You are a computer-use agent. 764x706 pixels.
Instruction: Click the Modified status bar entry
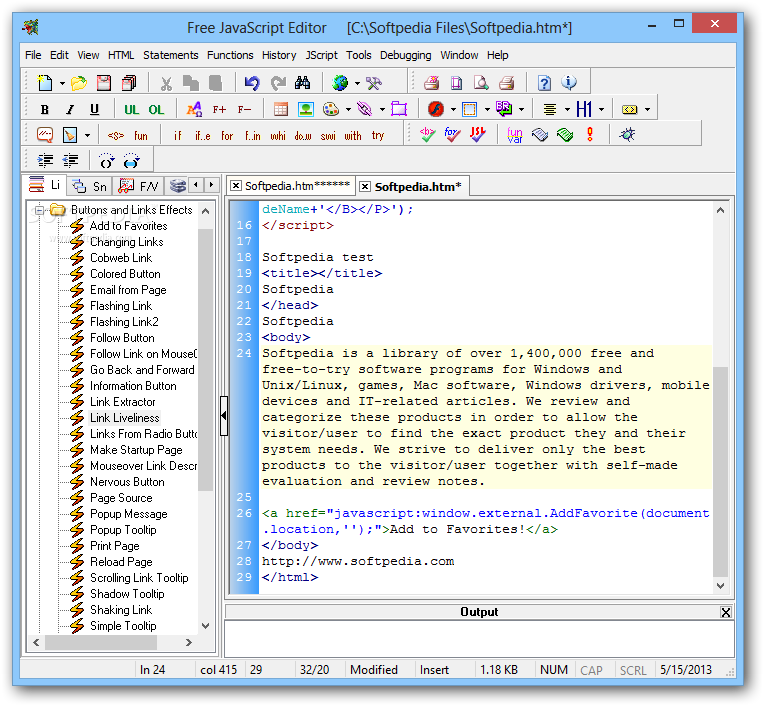(374, 670)
